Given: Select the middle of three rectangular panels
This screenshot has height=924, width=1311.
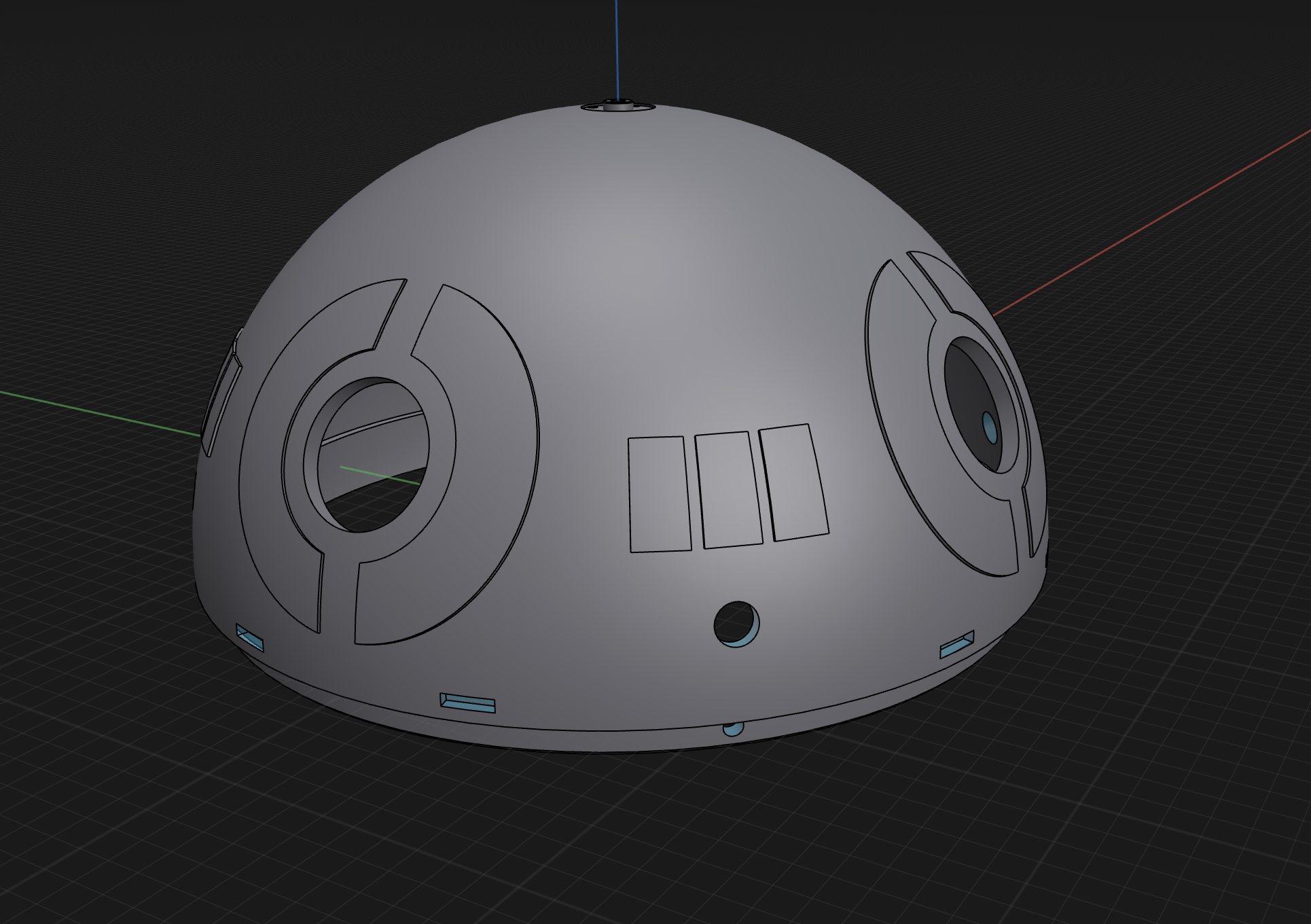Looking at the screenshot, I should [x=730, y=490].
